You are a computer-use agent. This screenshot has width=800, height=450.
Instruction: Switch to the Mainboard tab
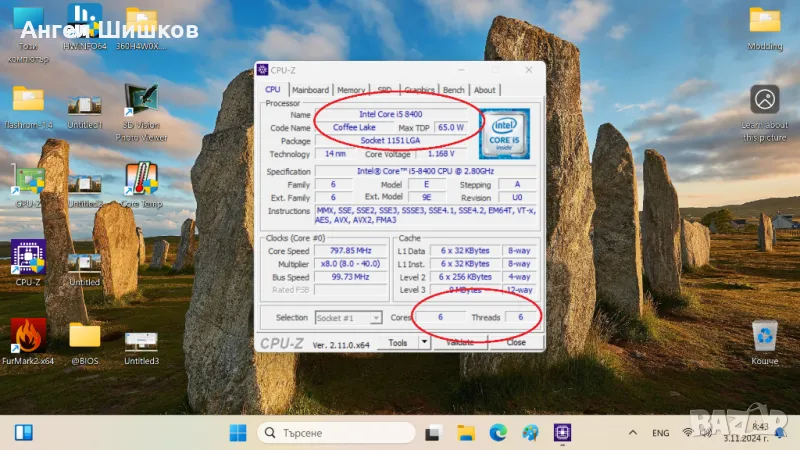click(310, 90)
